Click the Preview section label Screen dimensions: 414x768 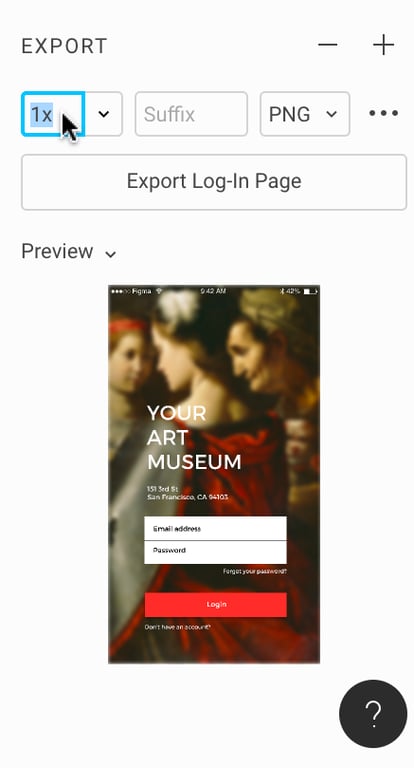[x=57, y=251]
